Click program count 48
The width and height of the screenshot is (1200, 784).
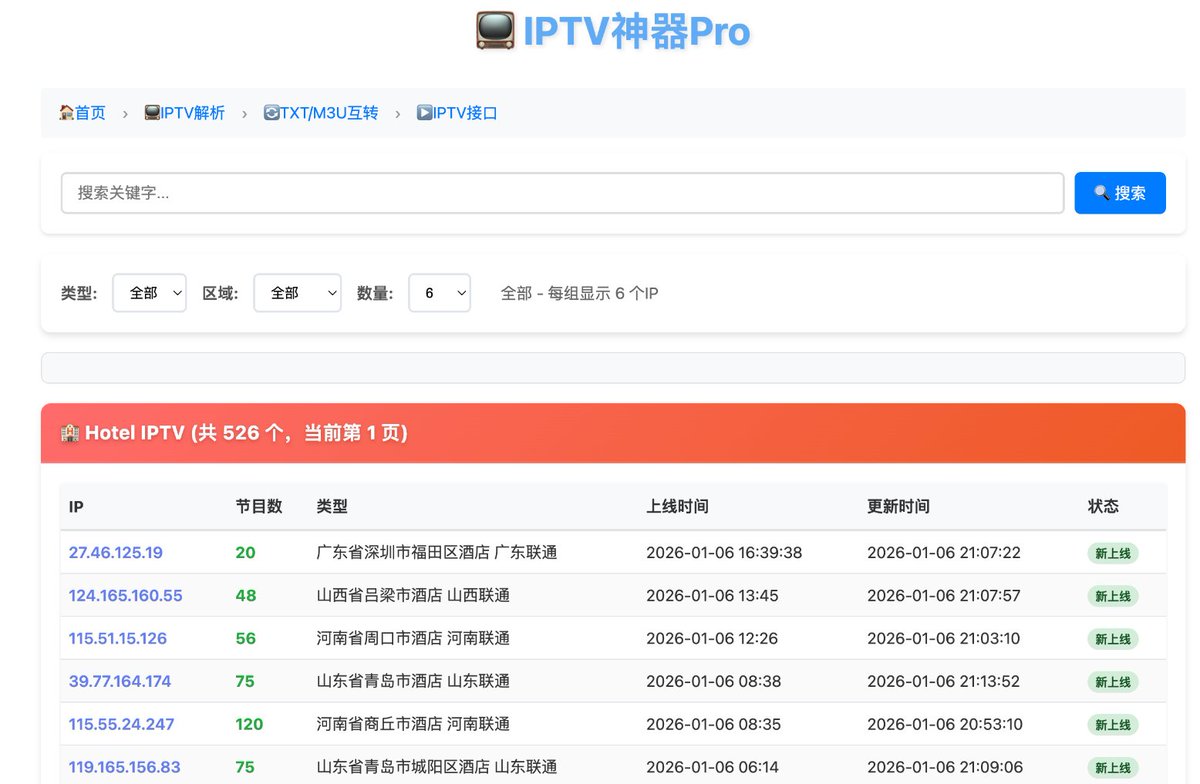246,595
